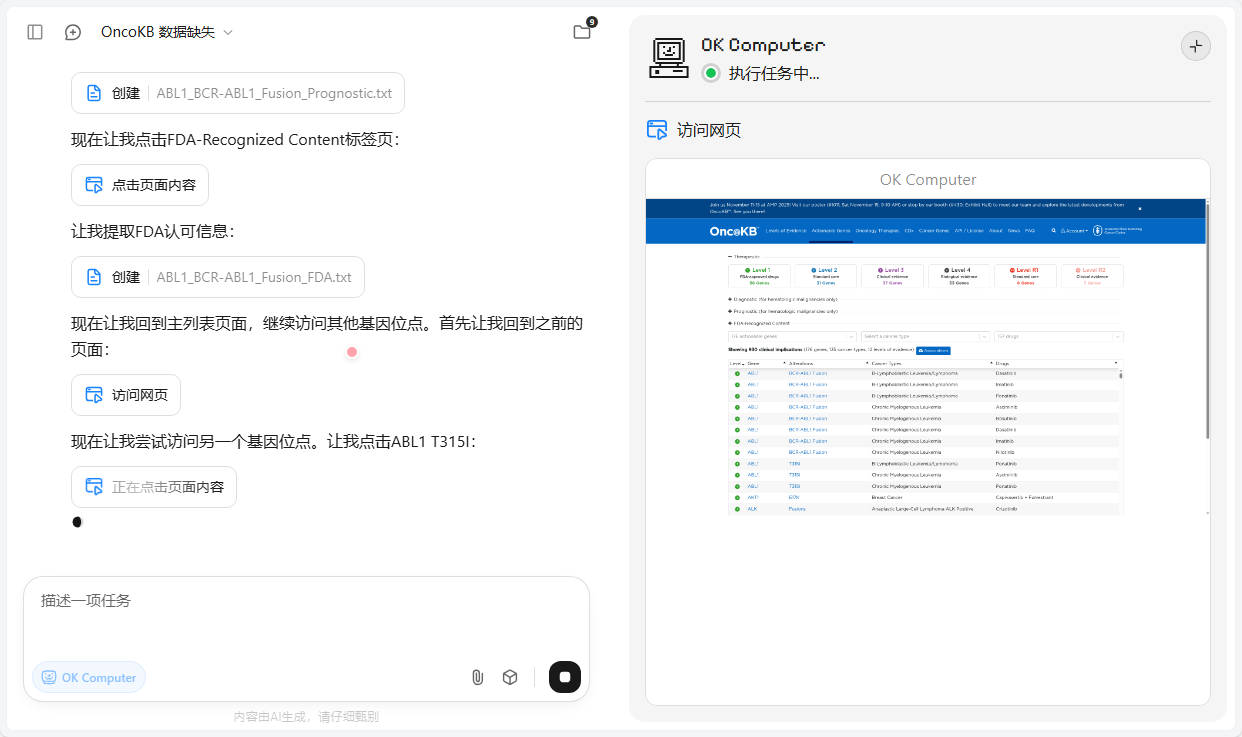
Task: Sort table by Cancer Types column header
Action: click(x=932, y=363)
